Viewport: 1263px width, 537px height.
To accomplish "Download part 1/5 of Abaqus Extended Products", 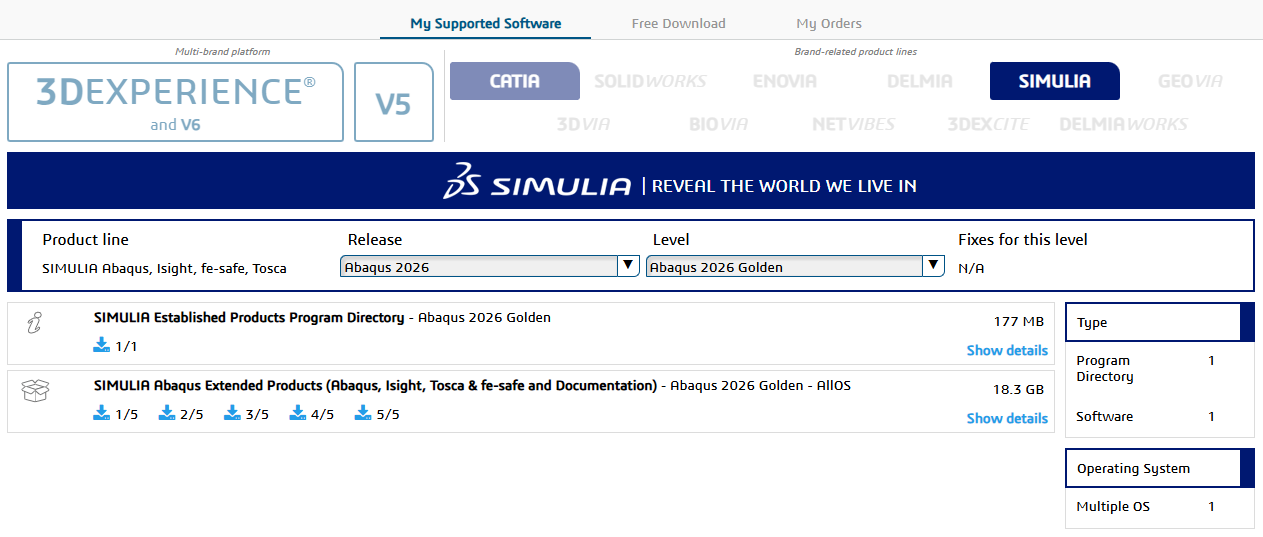I will click(x=114, y=414).
